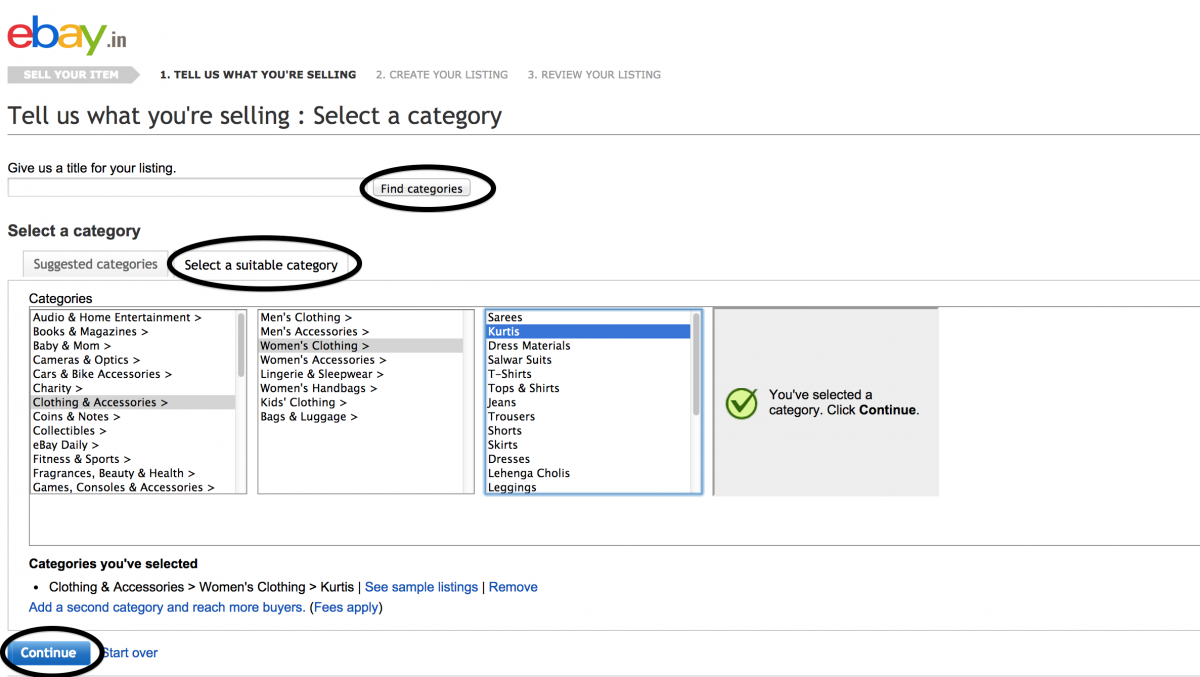Remove the selected Kurtis category

(x=513, y=587)
